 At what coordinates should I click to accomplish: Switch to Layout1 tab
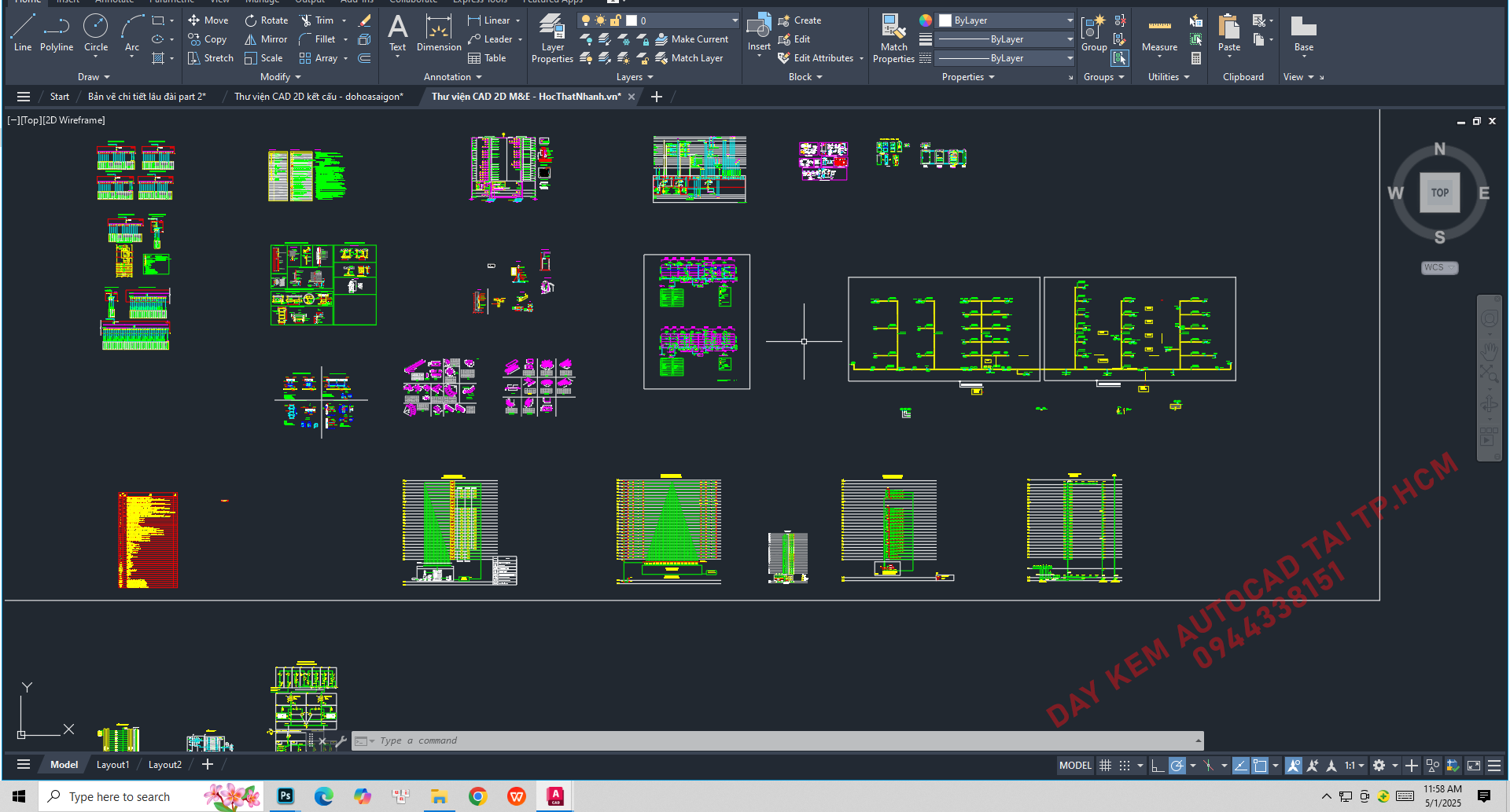click(113, 765)
